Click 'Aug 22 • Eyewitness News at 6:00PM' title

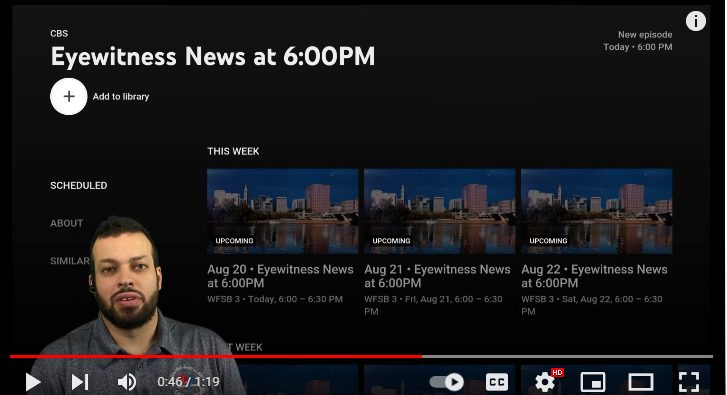coord(594,276)
